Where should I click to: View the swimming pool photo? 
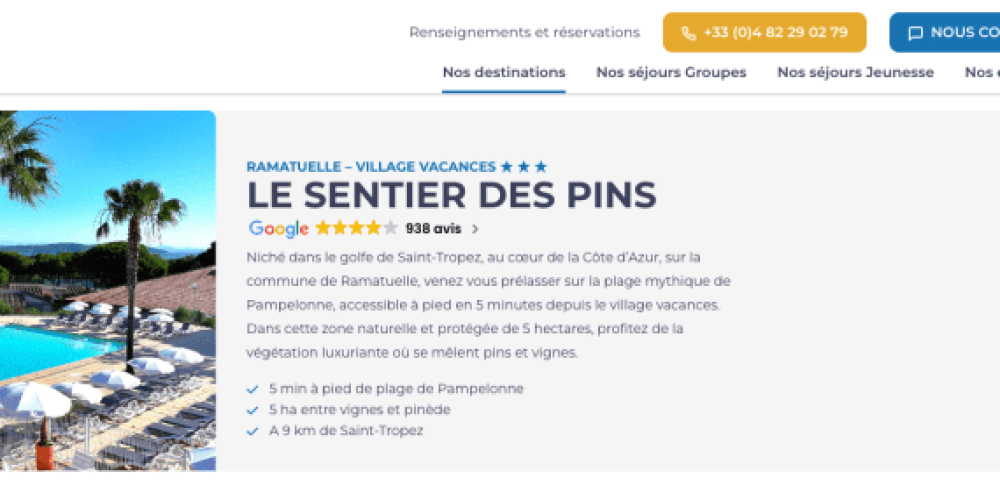(107, 290)
